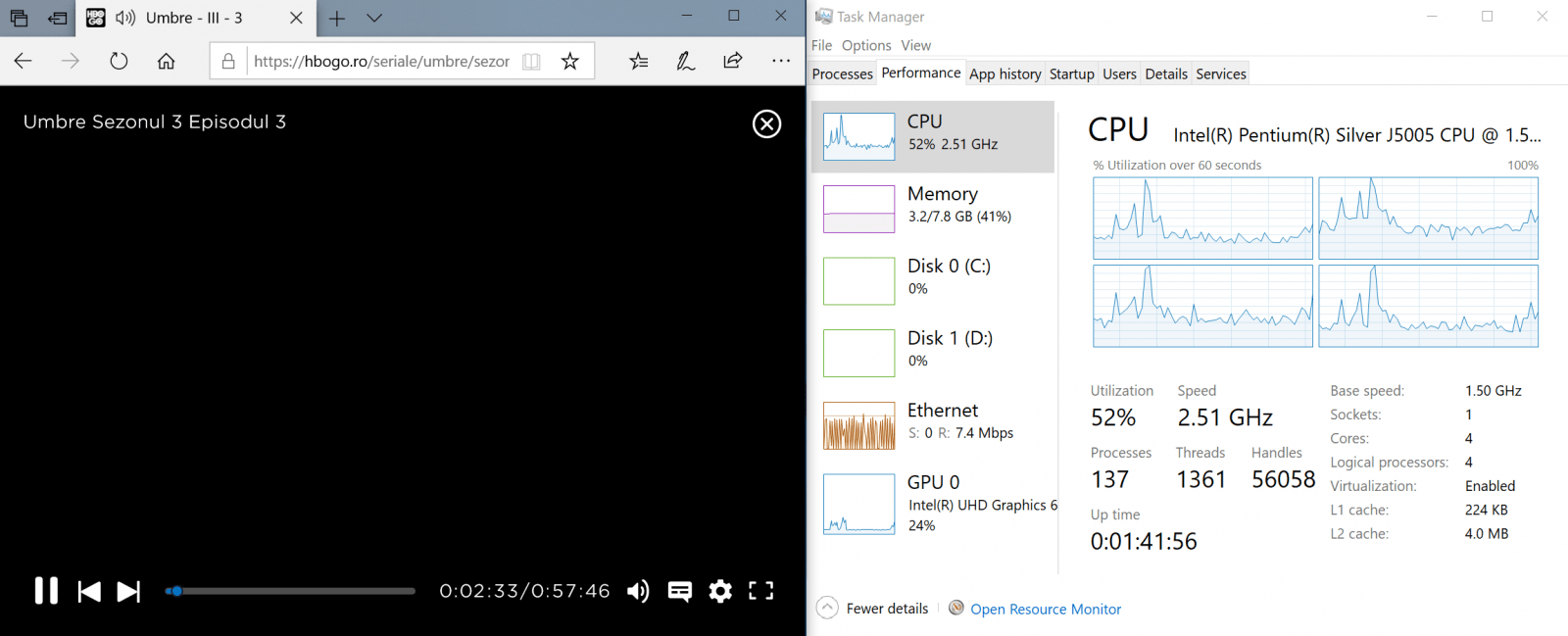
Task: Focus the hbogo.ro address bar
Action: pyautogui.click(x=381, y=61)
